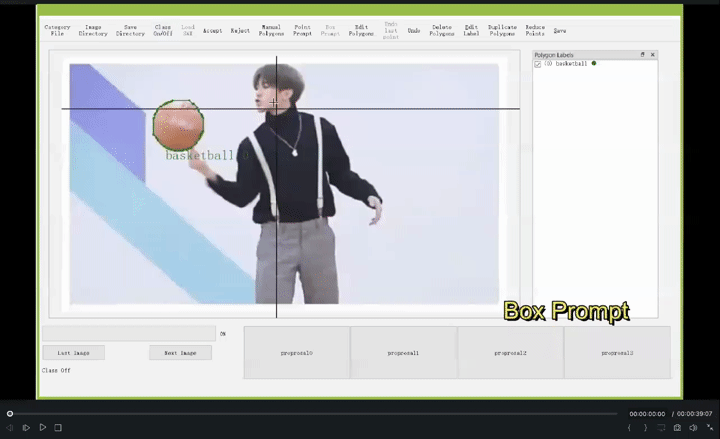Step to the previous frame

point(10,428)
